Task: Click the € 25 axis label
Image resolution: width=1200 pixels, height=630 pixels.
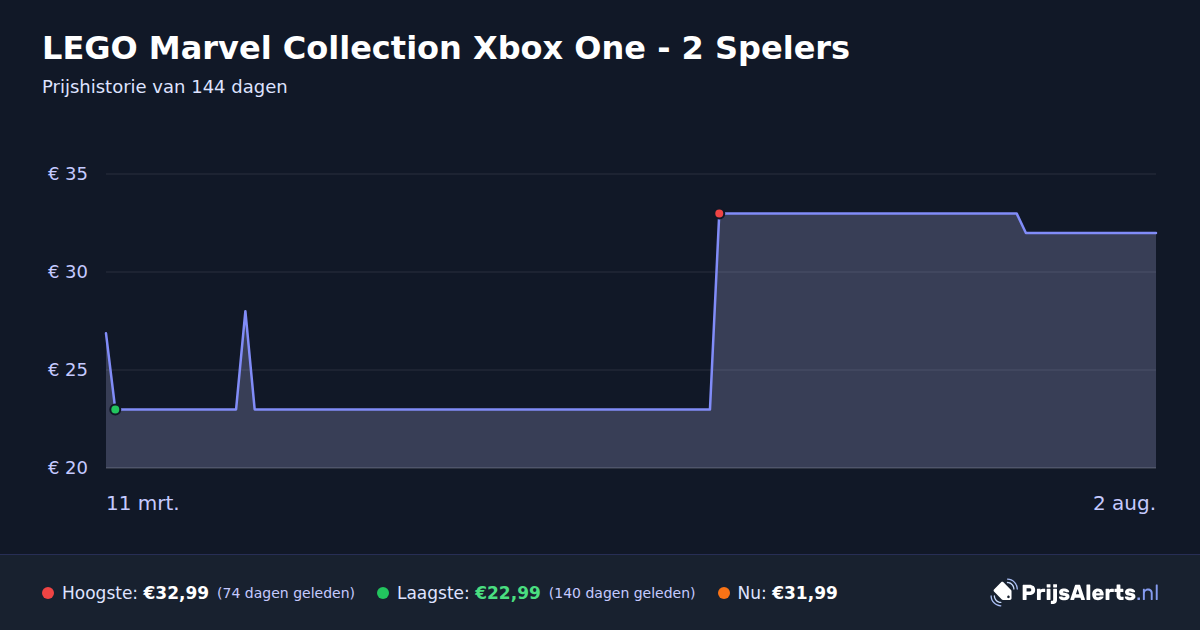Action: tap(68, 370)
